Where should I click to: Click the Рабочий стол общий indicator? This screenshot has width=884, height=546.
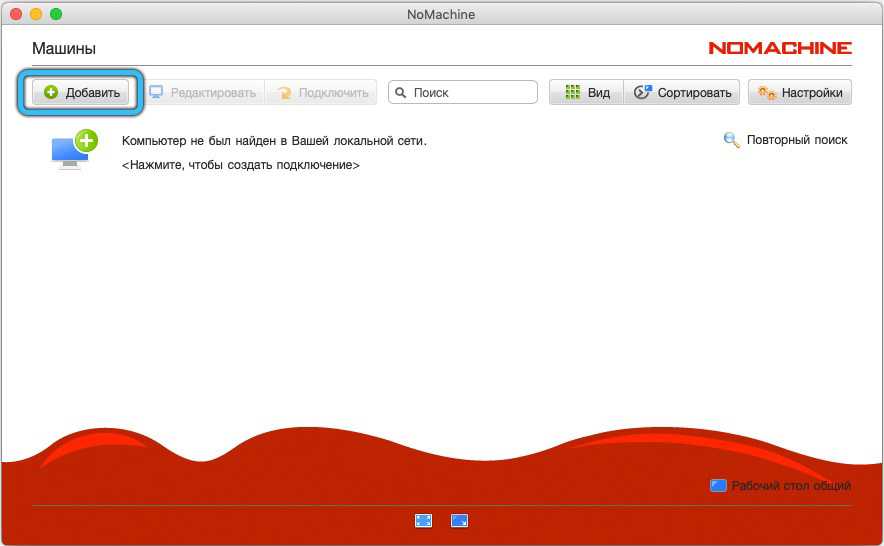pyautogui.click(x=780, y=486)
